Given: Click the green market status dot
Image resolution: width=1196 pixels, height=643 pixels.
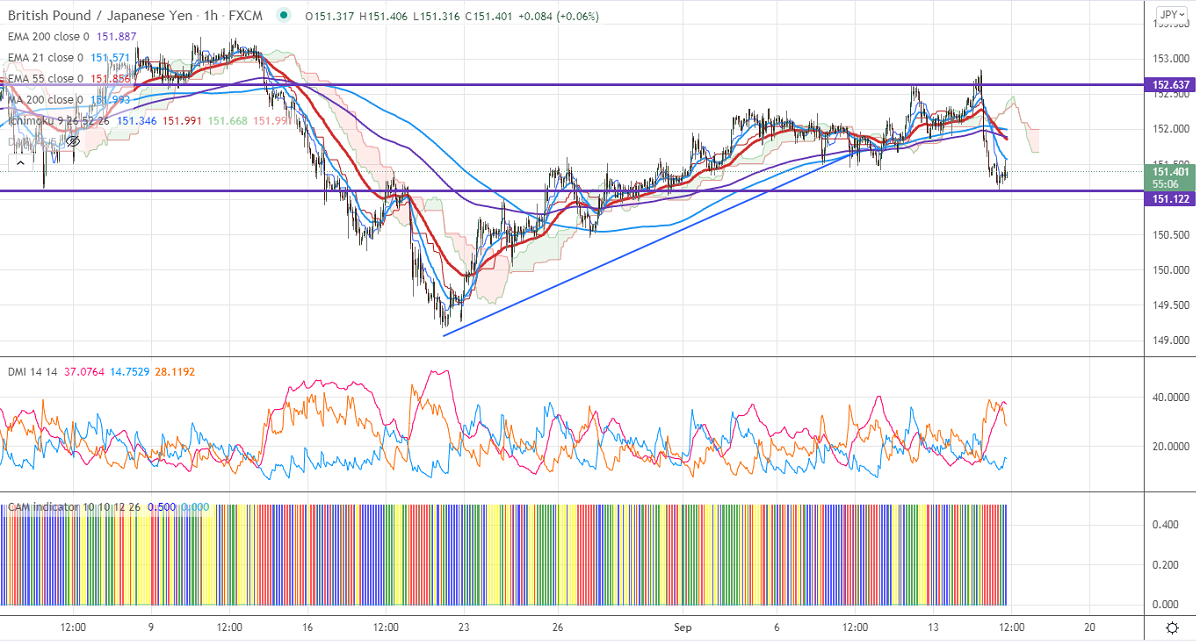Looking at the screenshot, I should [x=284, y=15].
